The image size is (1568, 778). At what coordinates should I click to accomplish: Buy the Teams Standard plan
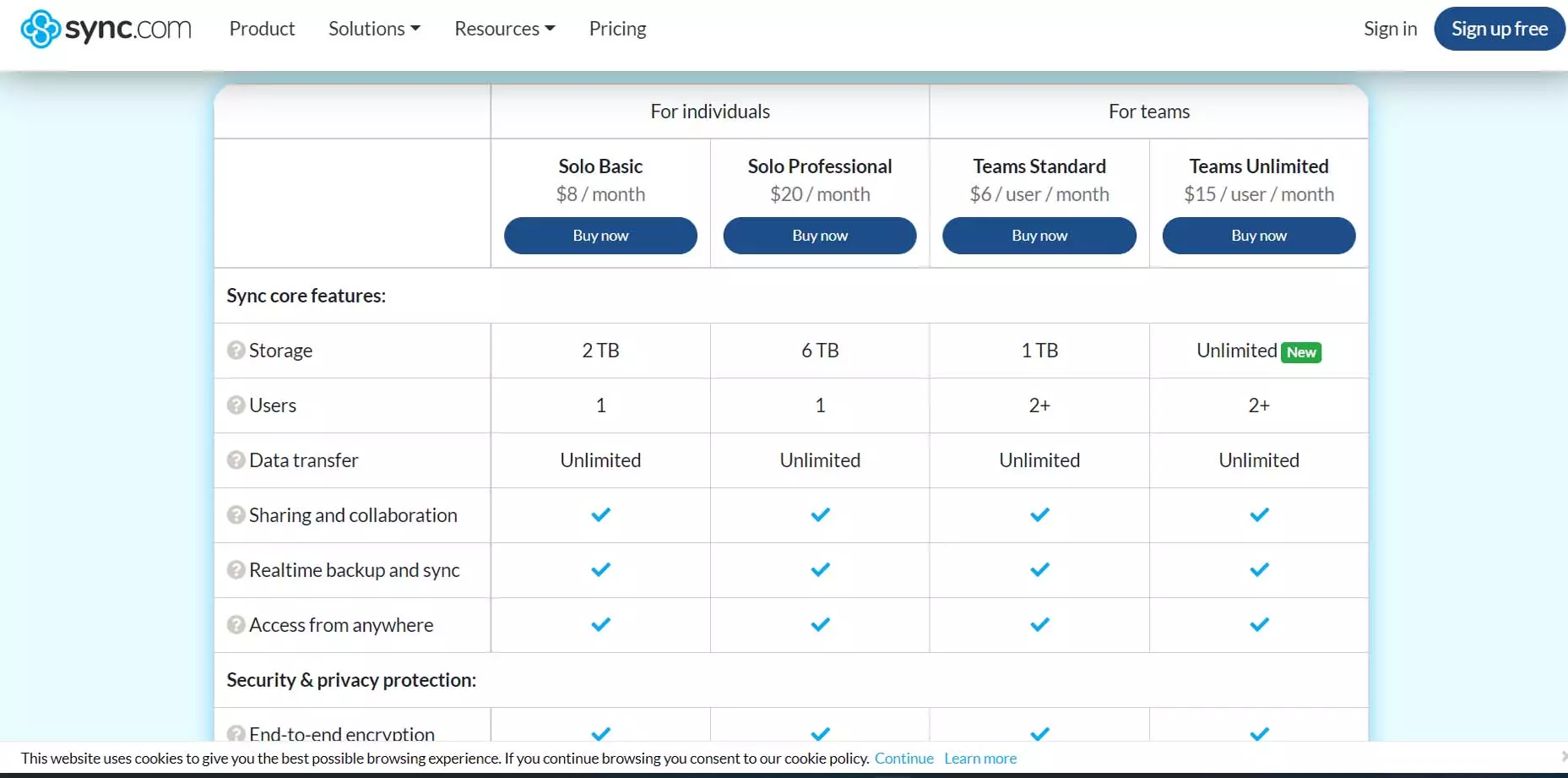pos(1039,236)
